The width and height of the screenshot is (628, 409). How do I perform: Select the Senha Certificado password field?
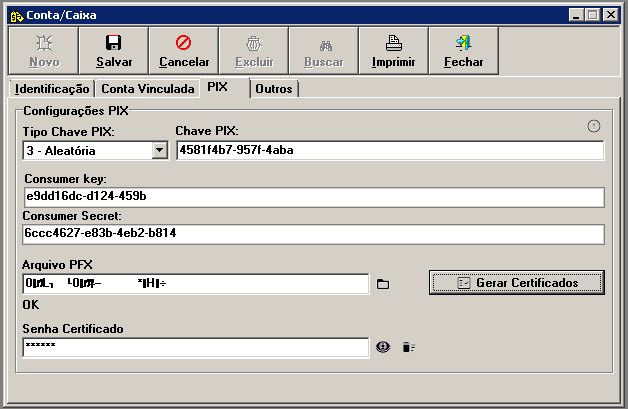(x=195, y=347)
